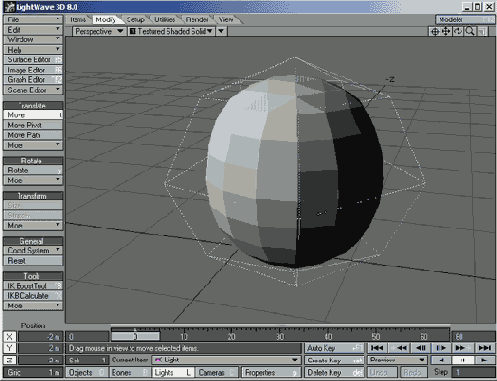The width and height of the screenshot is (497, 381).
Task: Select the Rotate tool
Action: [x=33, y=170]
